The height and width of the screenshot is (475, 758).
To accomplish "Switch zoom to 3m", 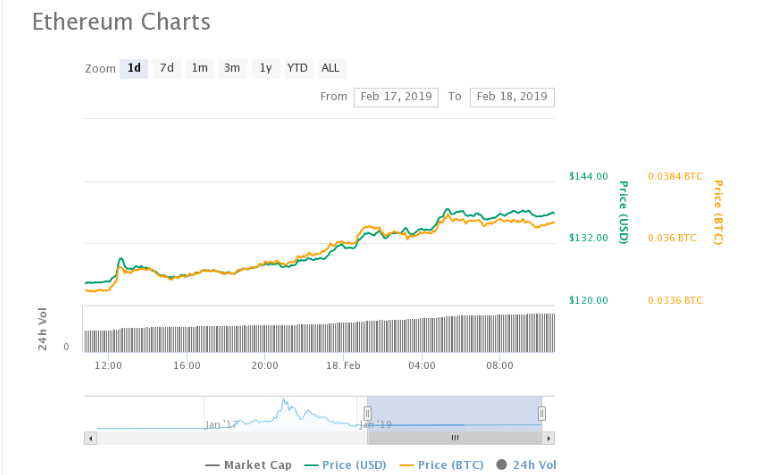I will pyautogui.click(x=232, y=68).
